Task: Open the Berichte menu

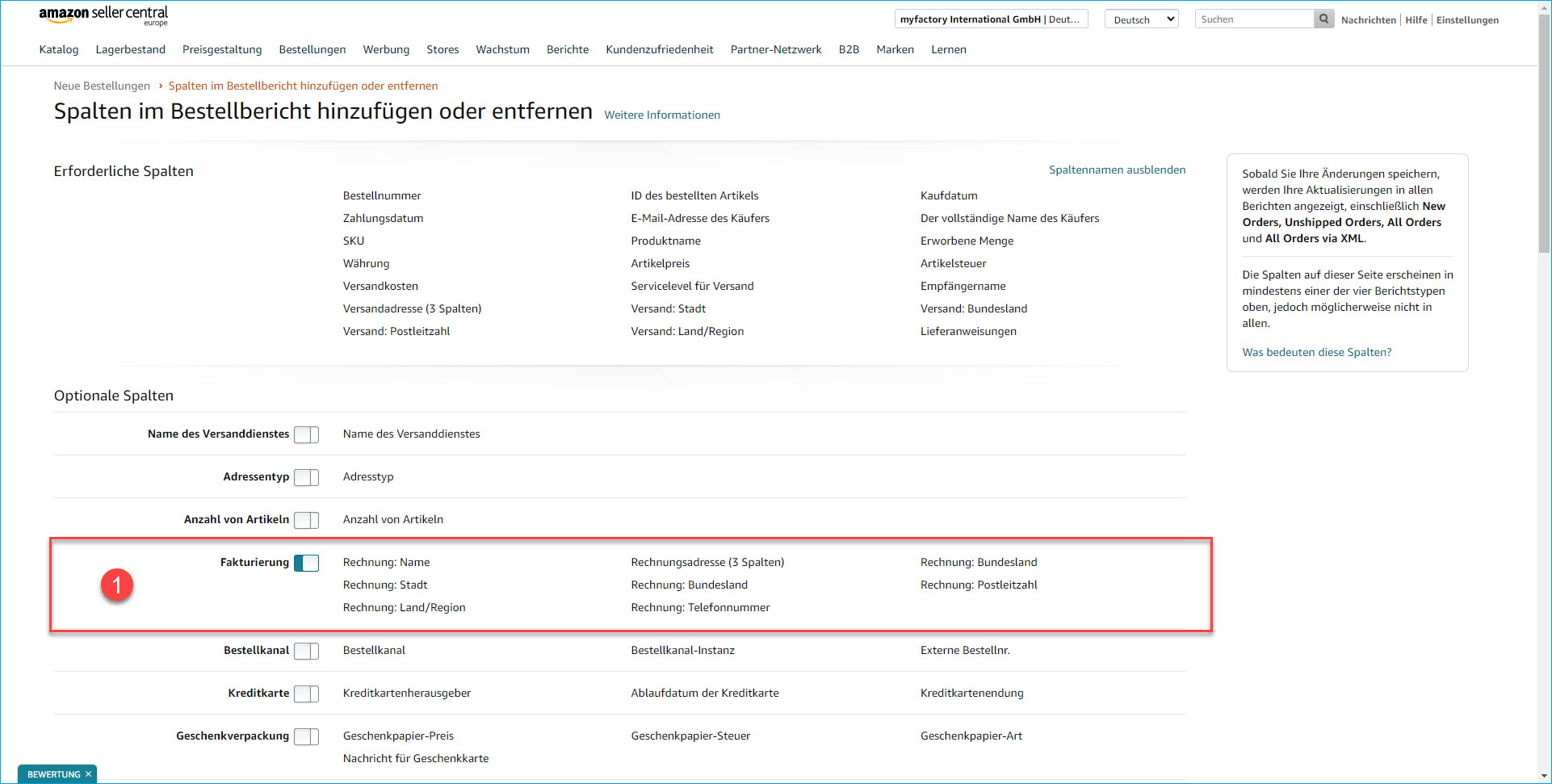Action: 568,49
